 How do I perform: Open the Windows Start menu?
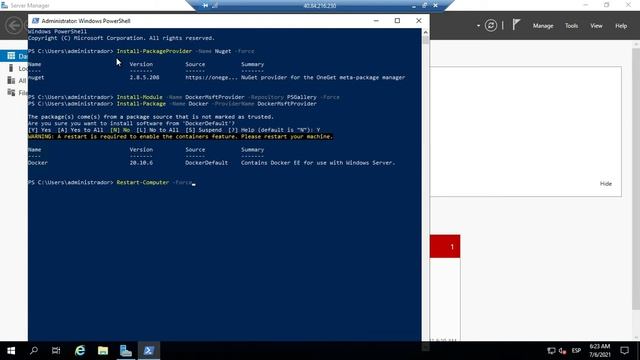(x=11, y=351)
